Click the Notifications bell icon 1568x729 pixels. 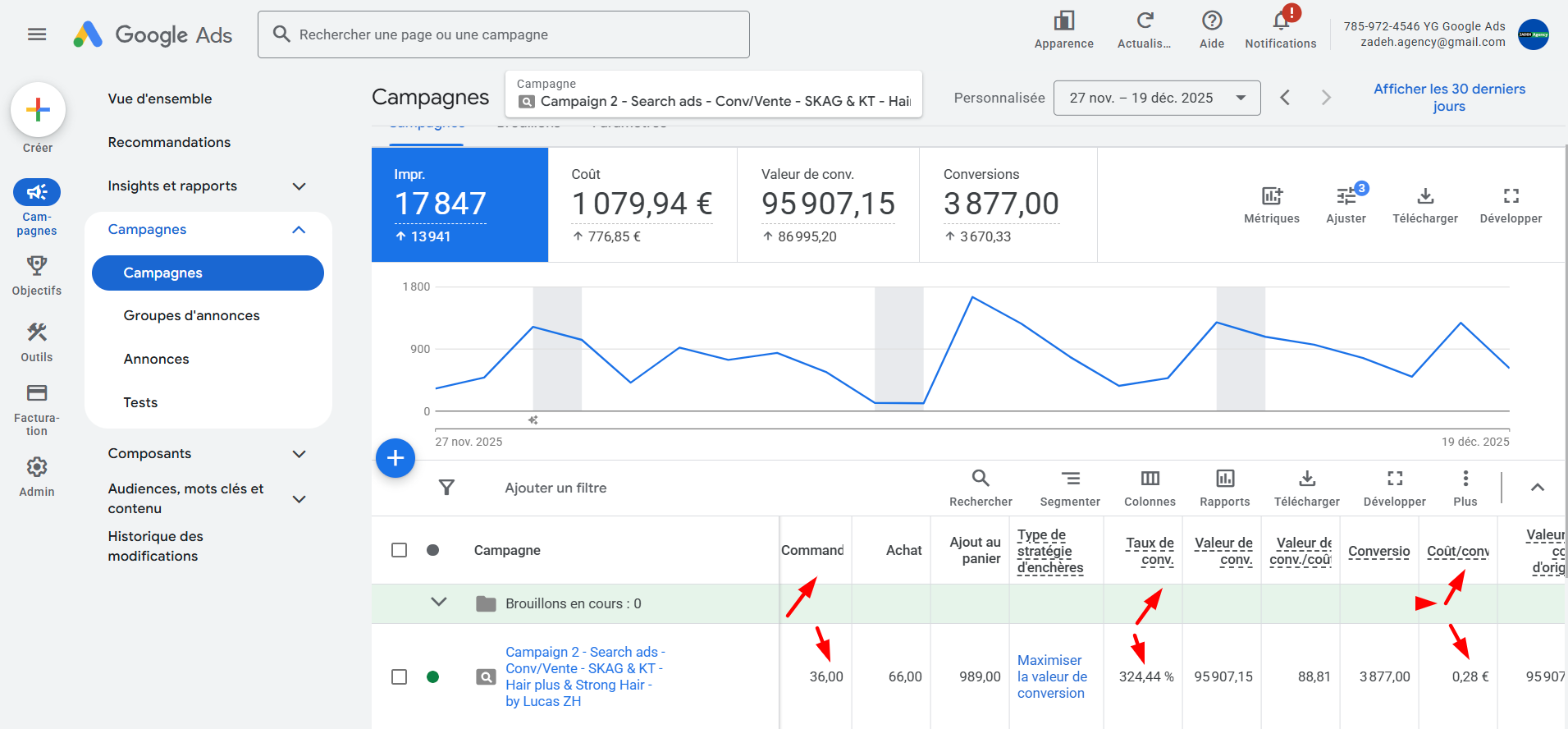tap(1280, 22)
